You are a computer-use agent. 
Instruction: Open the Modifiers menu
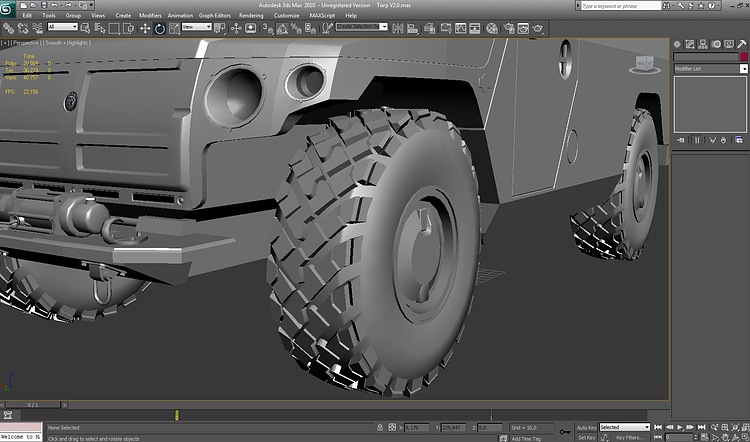tap(150, 15)
